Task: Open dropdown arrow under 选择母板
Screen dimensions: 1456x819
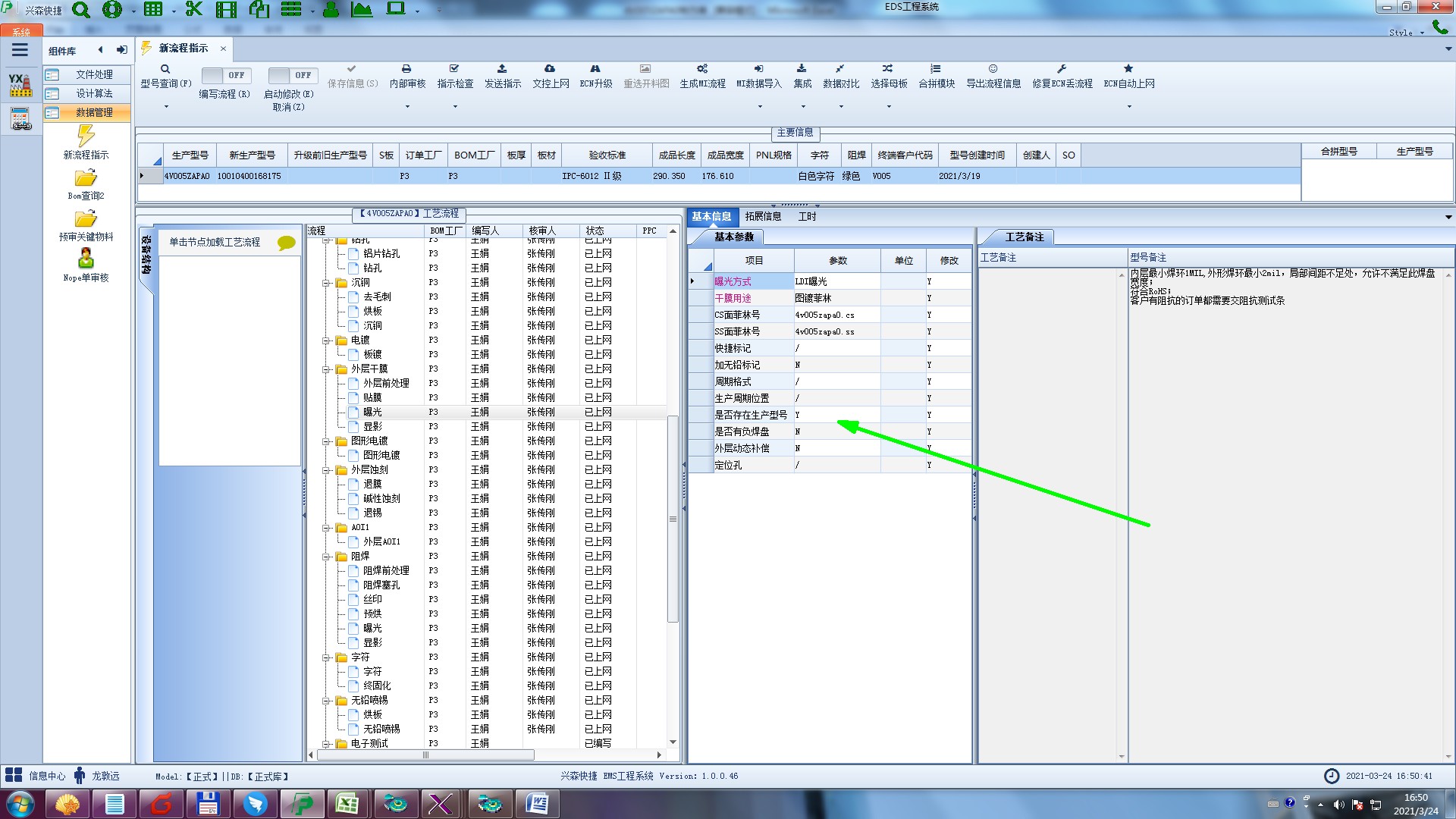Action: pos(889,106)
